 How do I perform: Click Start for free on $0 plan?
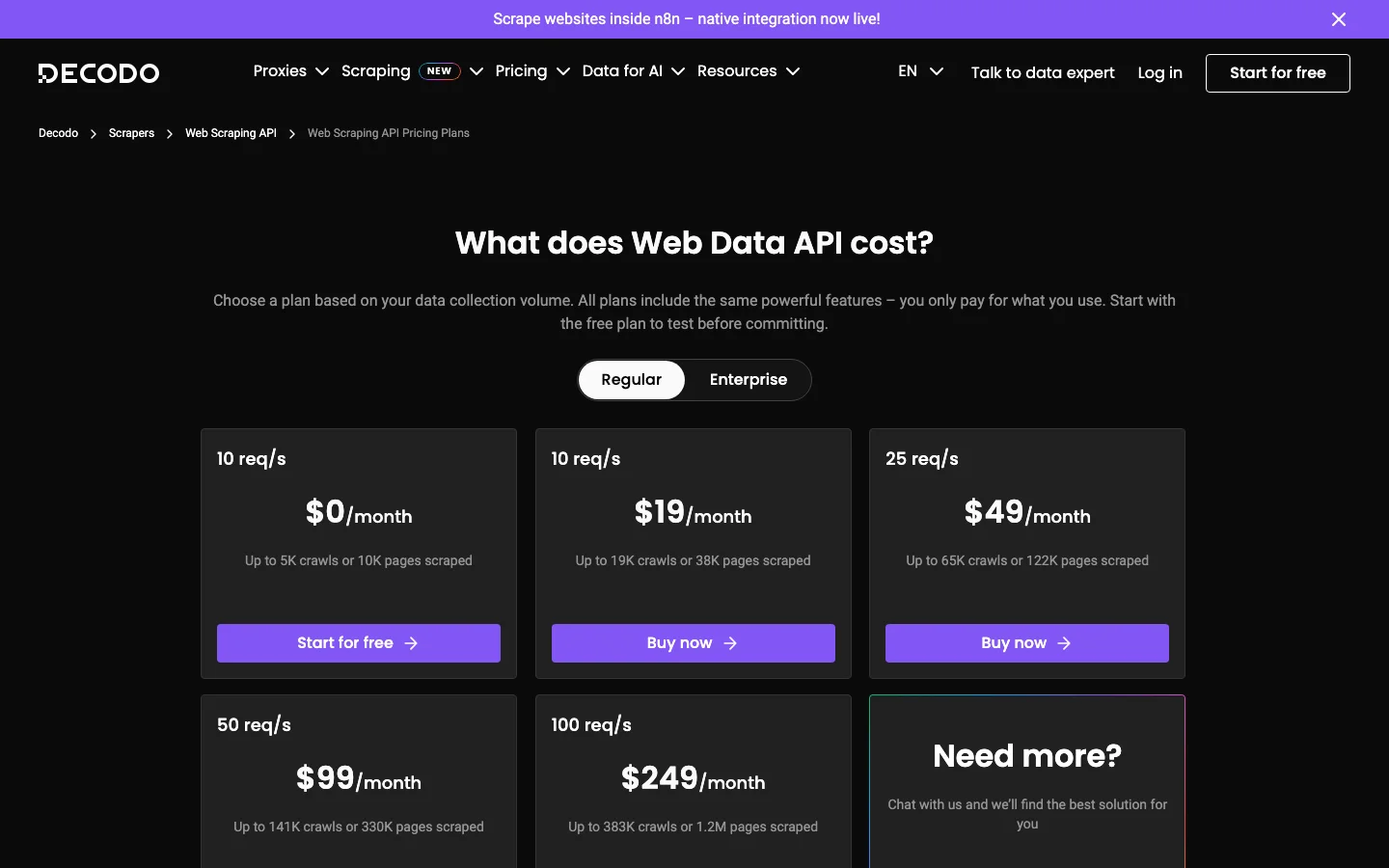tap(359, 643)
